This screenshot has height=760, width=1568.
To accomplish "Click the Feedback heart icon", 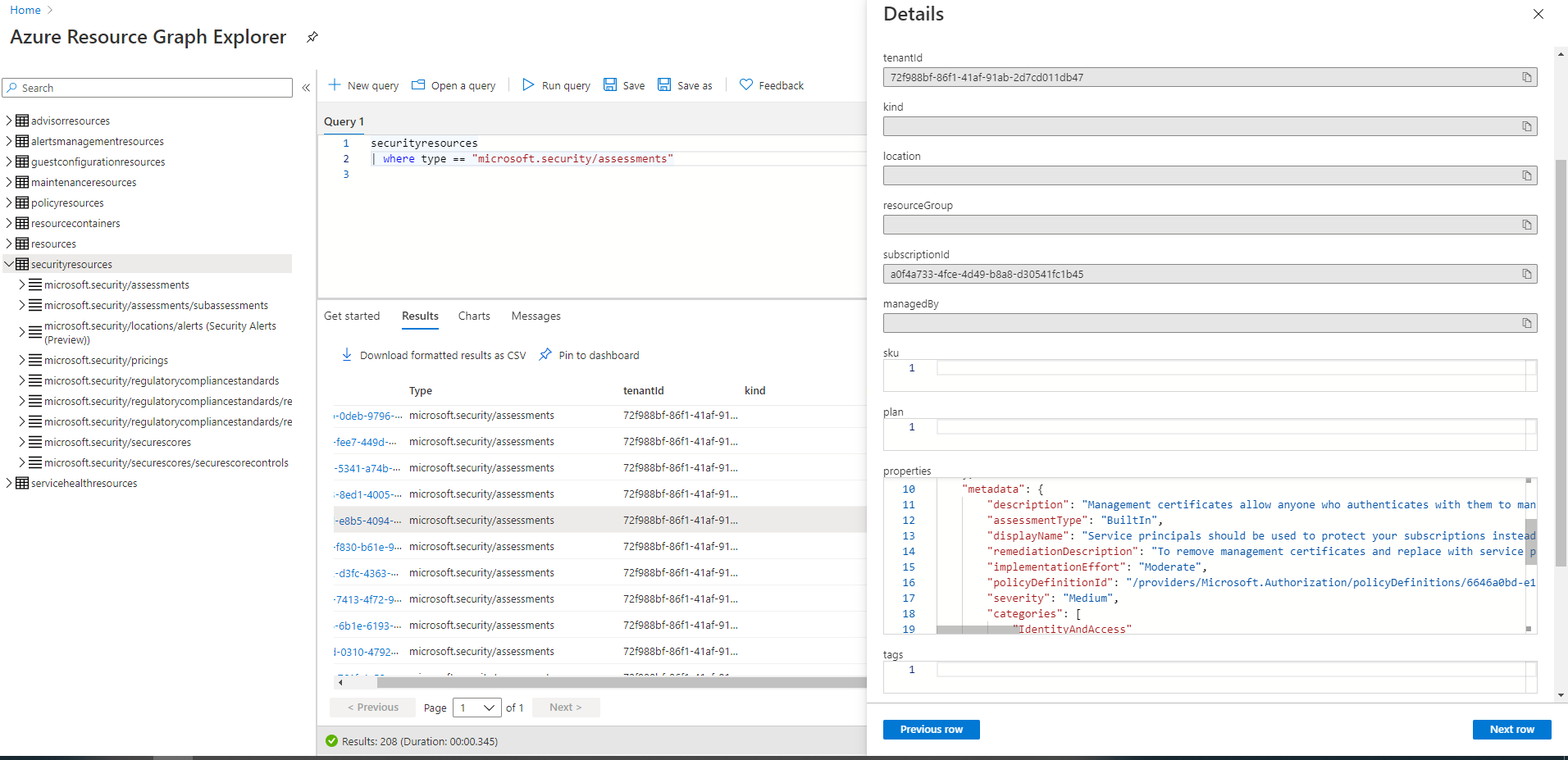I will [x=745, y=85].
